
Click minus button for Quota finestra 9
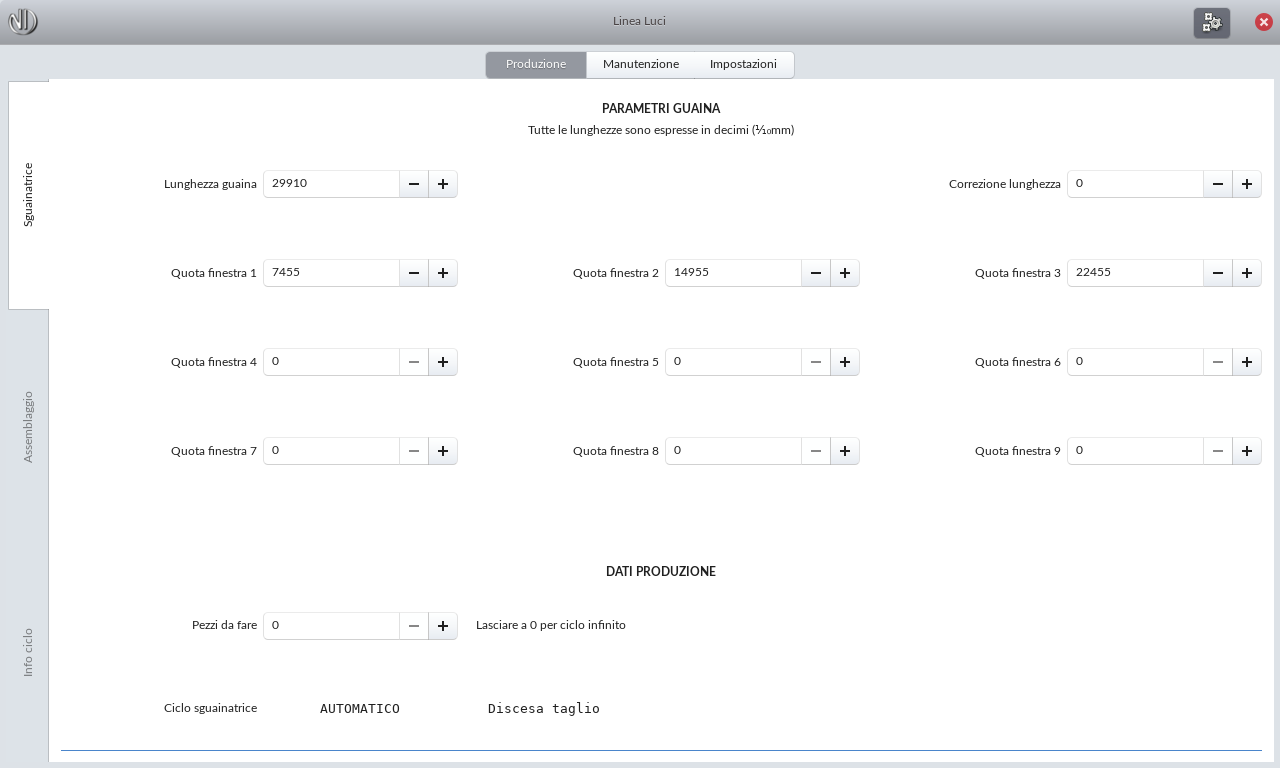[x=1218, y=451]
